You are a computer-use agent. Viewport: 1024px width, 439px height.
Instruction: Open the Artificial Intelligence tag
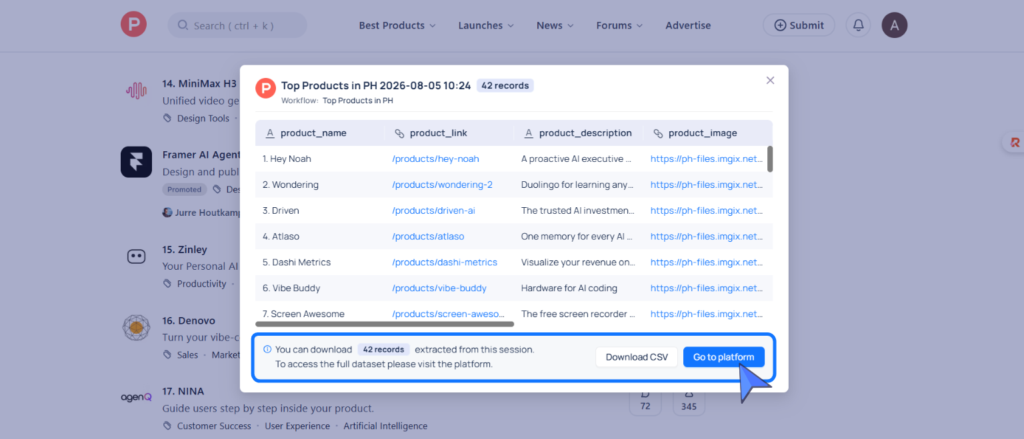click(x=385, y=426)
